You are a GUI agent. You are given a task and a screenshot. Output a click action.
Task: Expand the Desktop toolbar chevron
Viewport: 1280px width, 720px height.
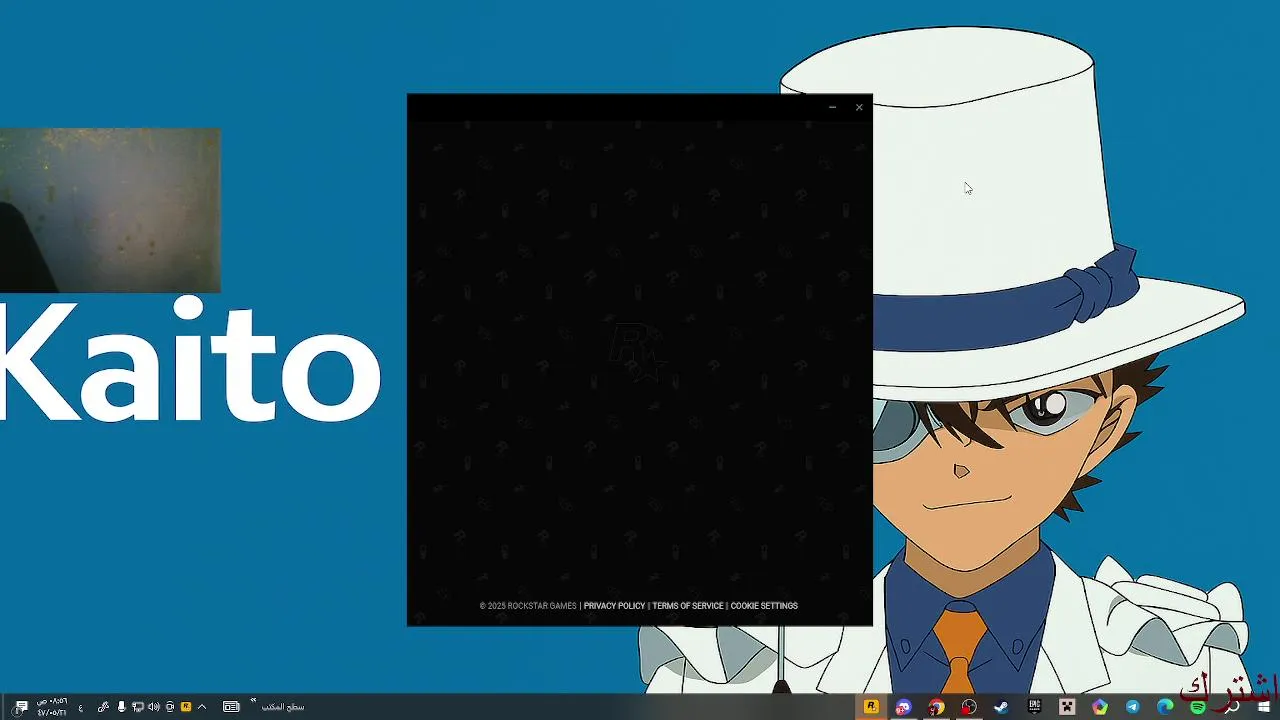[253, 700]
